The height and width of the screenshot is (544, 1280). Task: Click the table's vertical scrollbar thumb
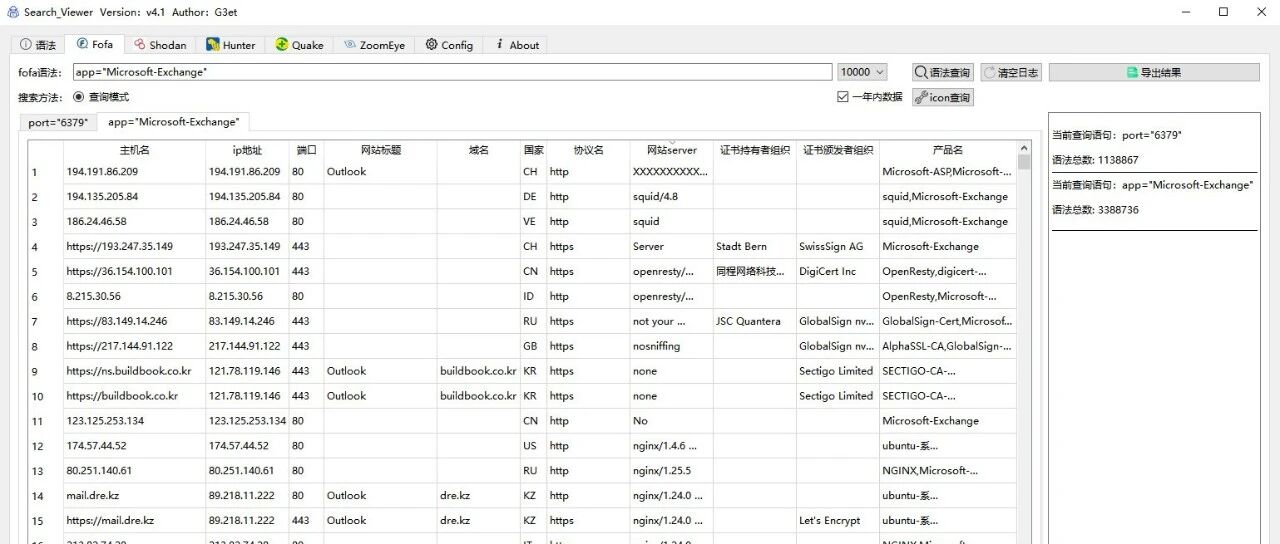1024,162
